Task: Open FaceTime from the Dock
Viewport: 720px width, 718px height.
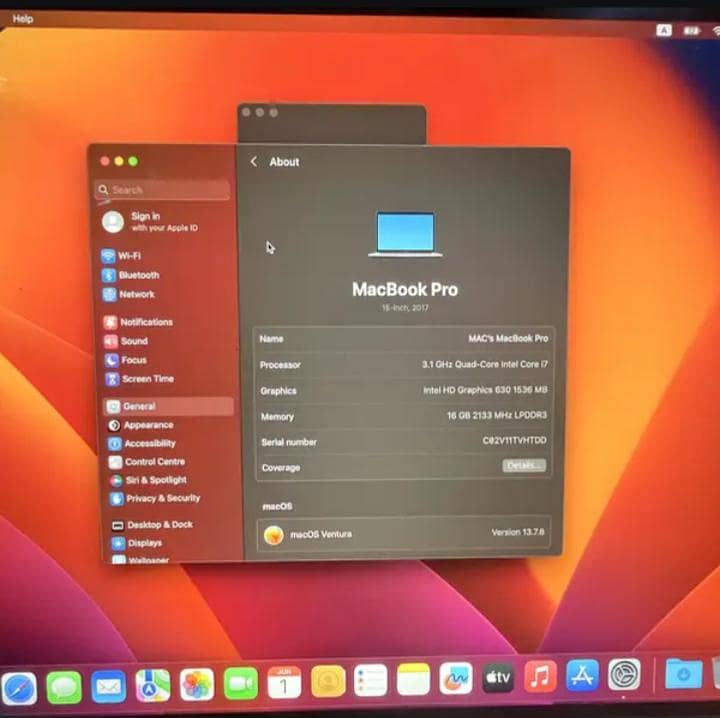Action: tap(241, 684)
